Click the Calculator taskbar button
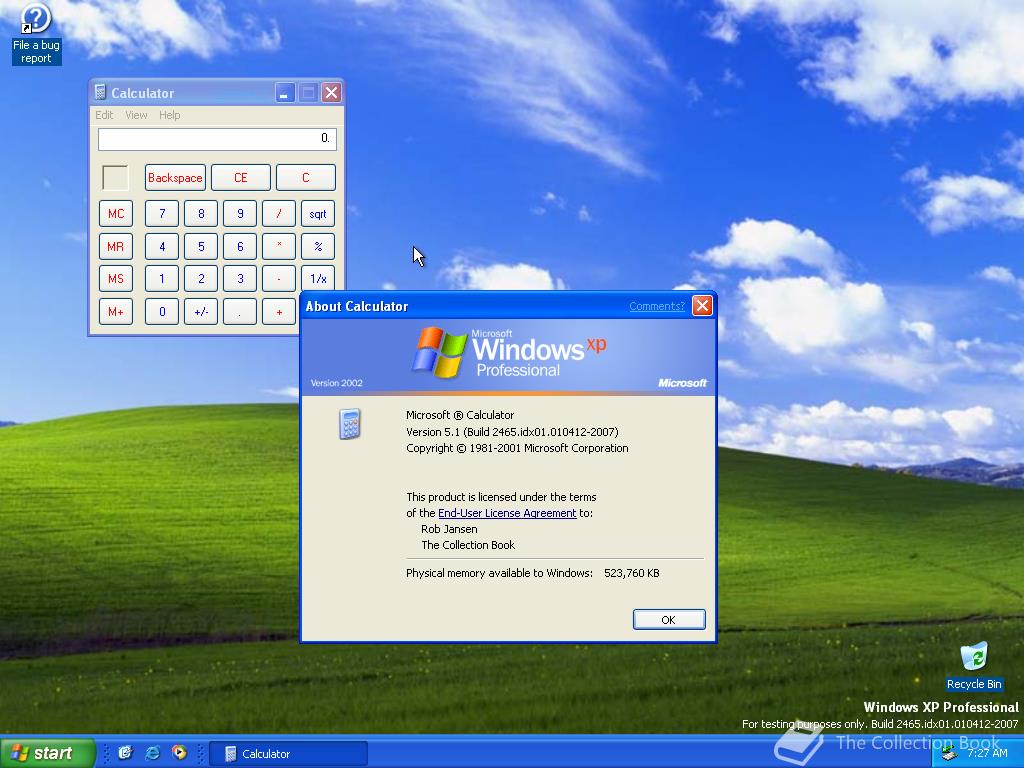The height and width of the screenshot is (768, 1024). coord(287,754)
